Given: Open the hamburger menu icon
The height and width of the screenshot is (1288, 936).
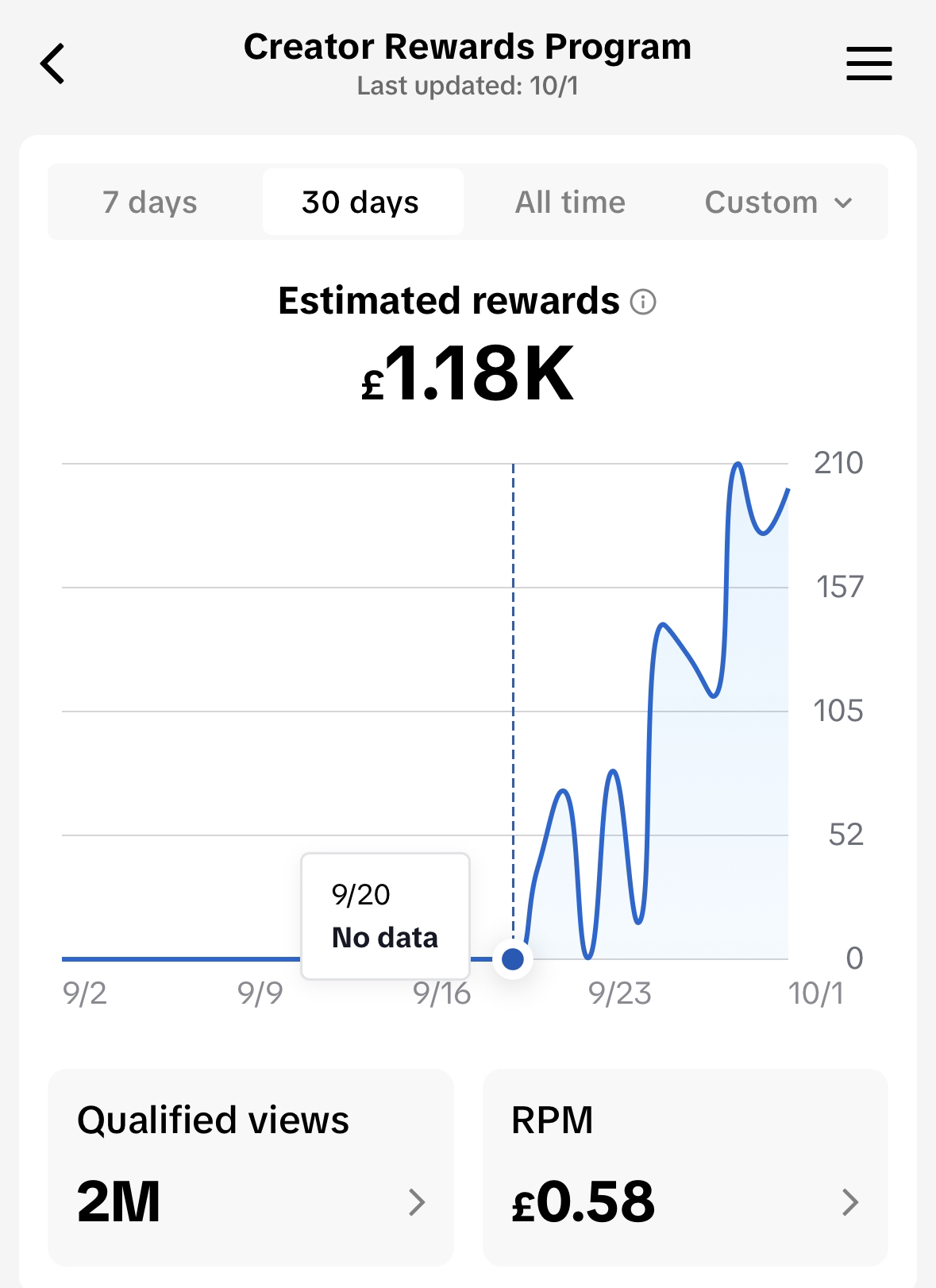Looking at the screenshot, I should pos(869,64).
